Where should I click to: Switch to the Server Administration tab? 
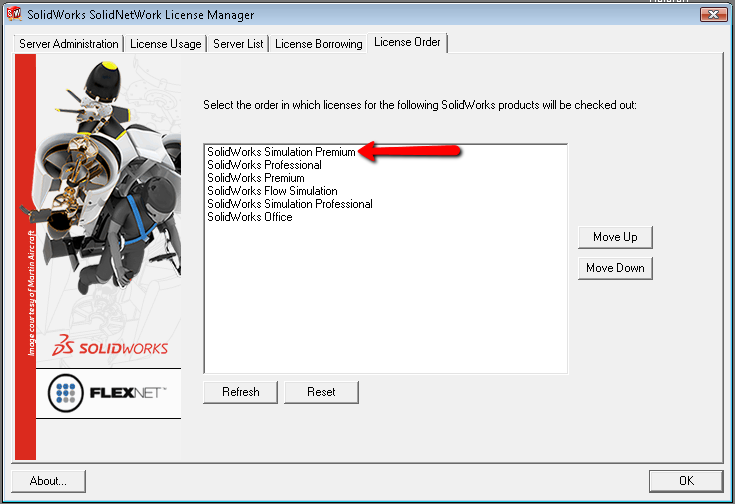68,44
